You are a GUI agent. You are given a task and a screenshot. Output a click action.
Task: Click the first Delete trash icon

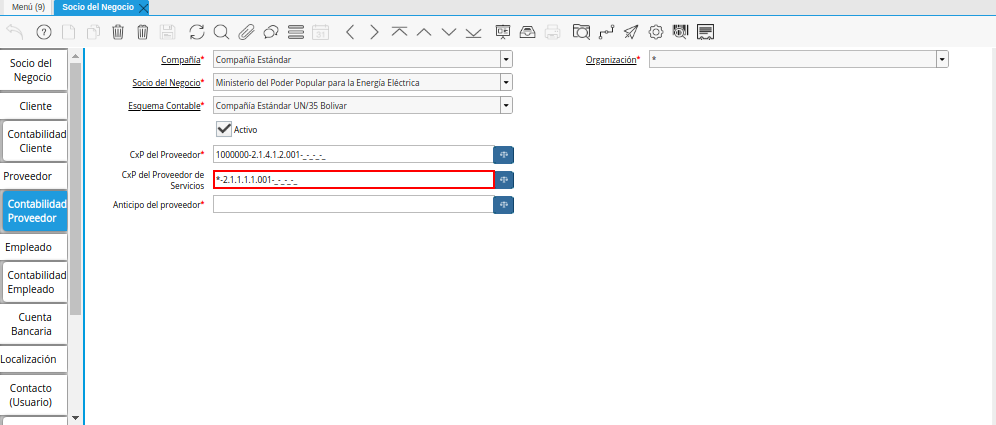[118, 32]
